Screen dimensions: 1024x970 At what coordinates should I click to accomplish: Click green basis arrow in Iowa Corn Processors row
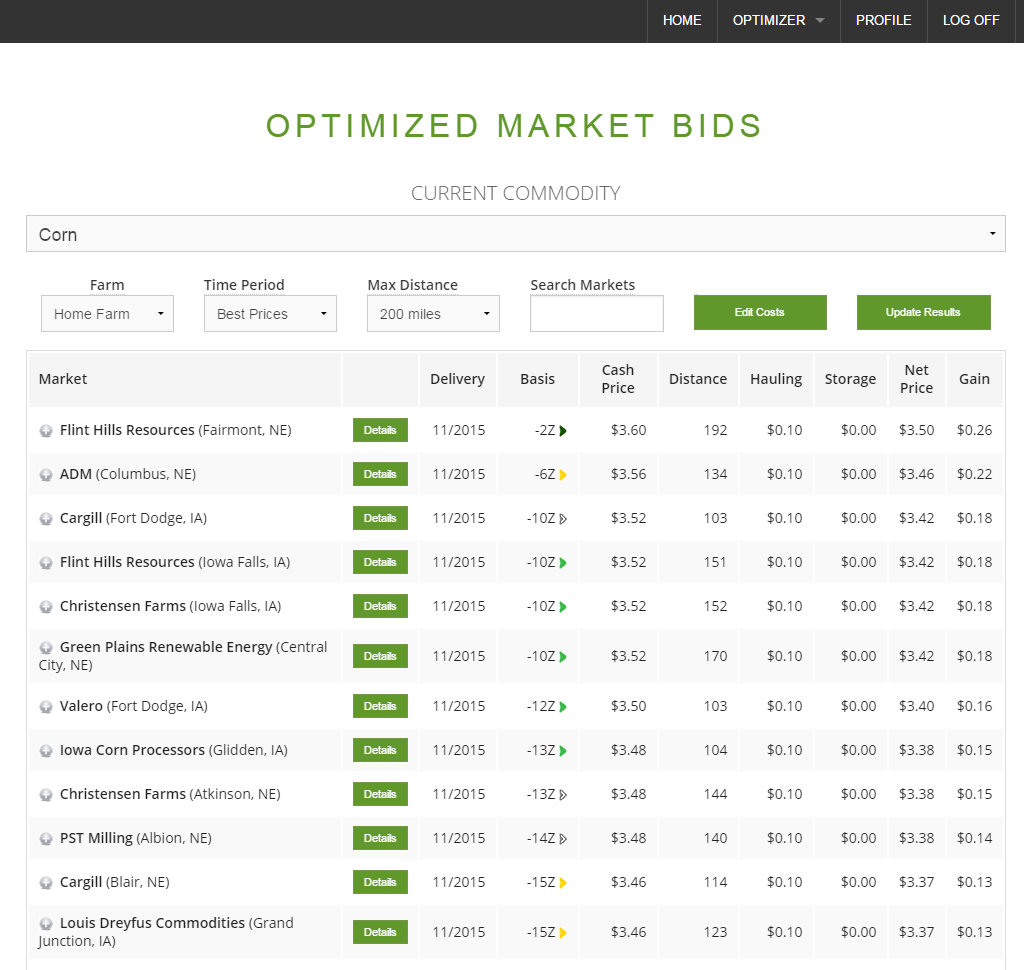click(563, 751)
